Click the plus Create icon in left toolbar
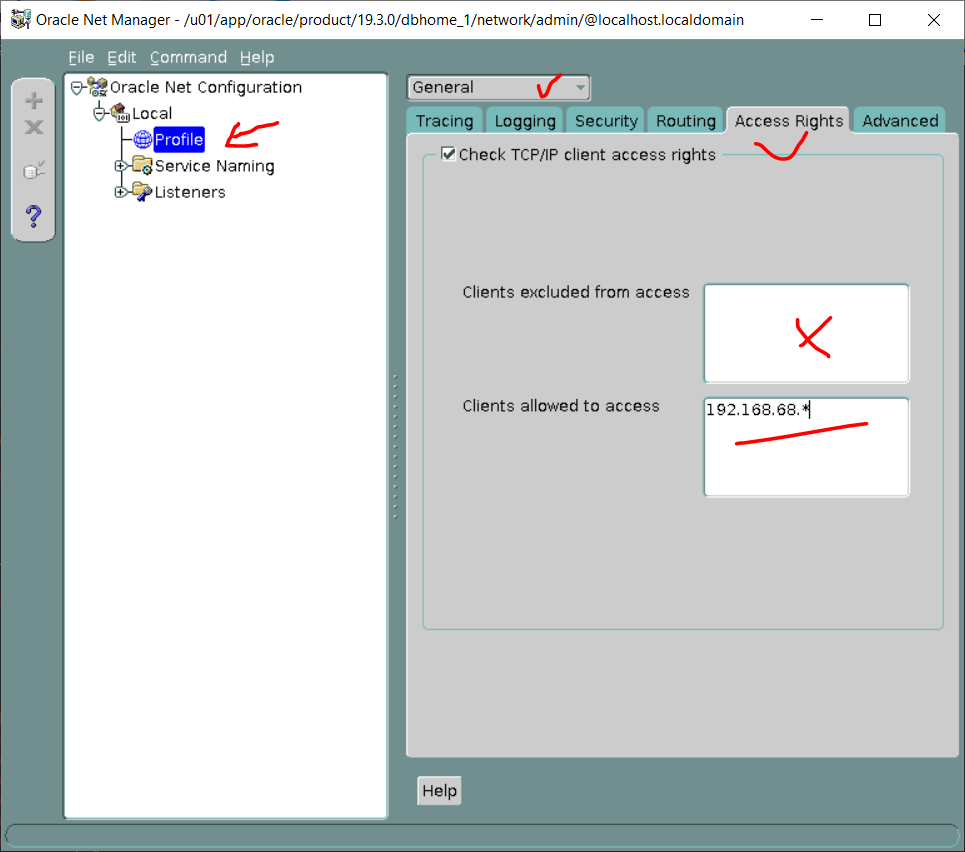 coord(33,100)
